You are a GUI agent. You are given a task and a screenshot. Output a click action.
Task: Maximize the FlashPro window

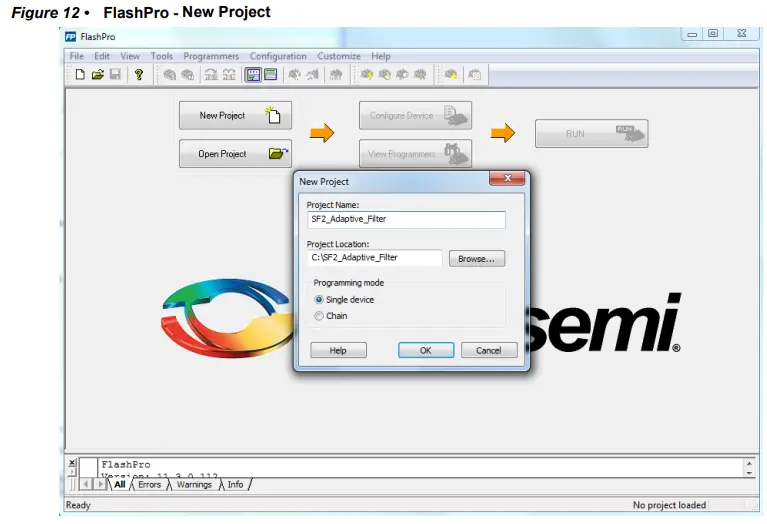(713, 33)
